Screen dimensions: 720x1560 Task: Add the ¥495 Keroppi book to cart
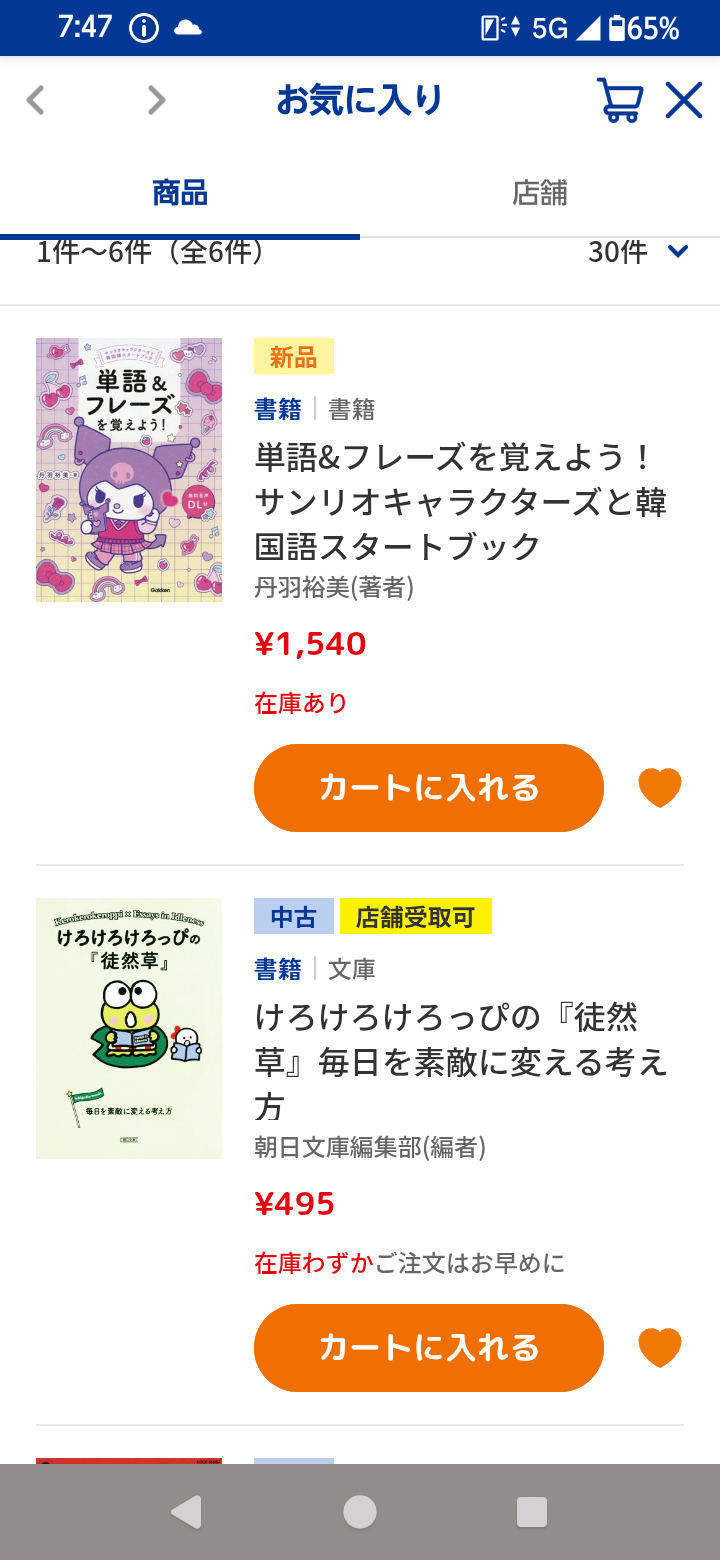click(429, 1348)
